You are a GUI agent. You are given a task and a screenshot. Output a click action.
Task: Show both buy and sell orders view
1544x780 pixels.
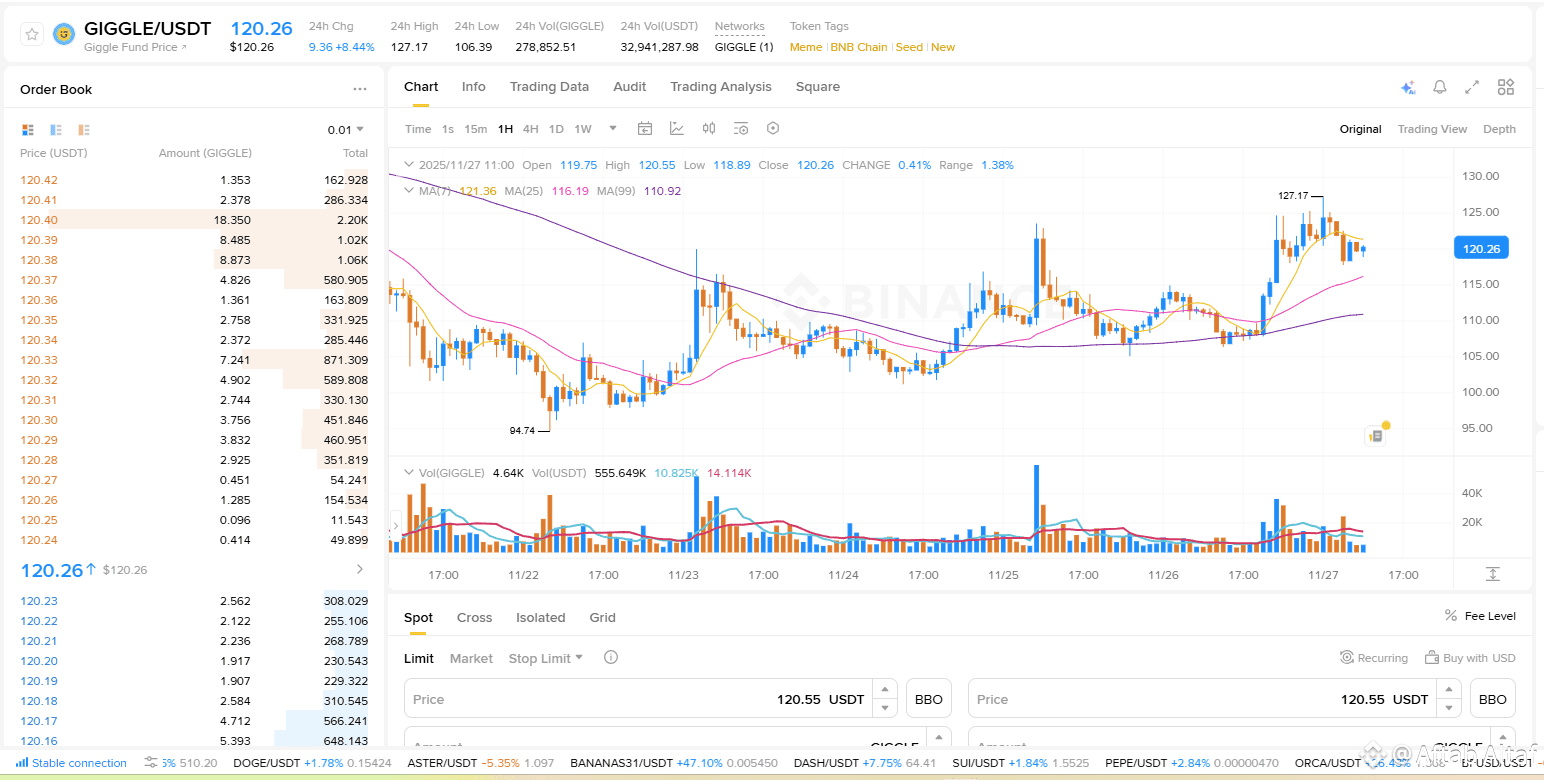28,130
